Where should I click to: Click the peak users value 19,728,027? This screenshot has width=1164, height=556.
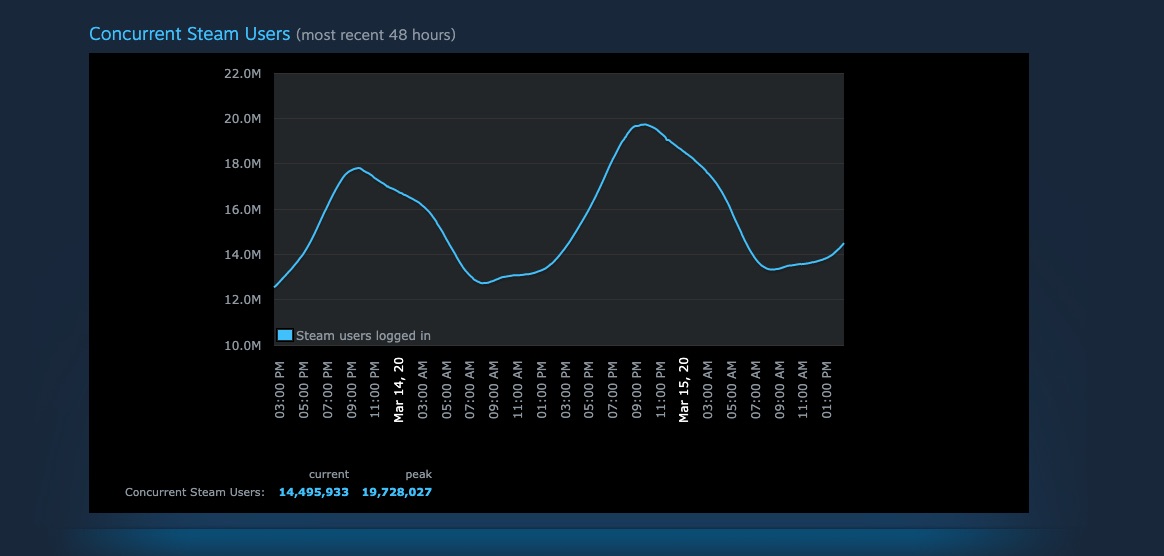pos(396,492)
